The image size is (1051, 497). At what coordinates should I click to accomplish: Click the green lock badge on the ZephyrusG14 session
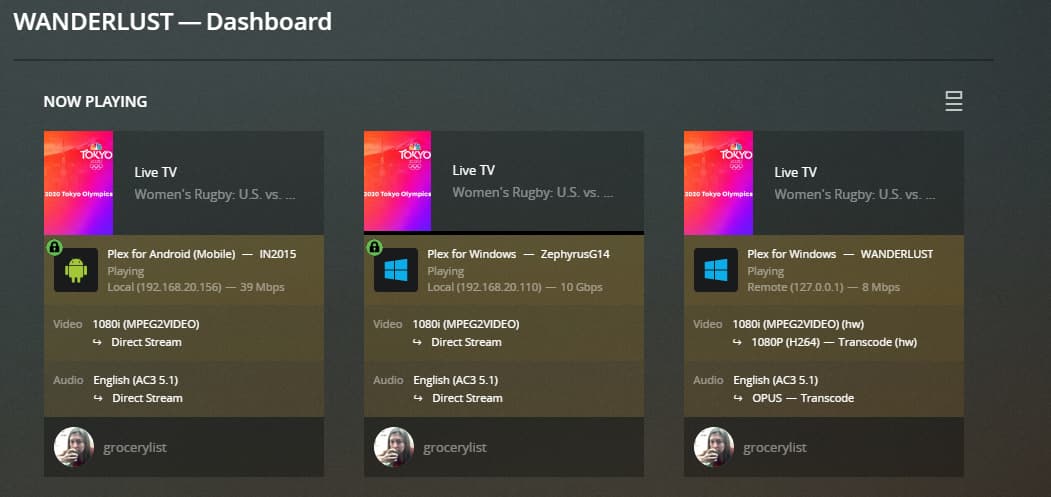point(374,247)
